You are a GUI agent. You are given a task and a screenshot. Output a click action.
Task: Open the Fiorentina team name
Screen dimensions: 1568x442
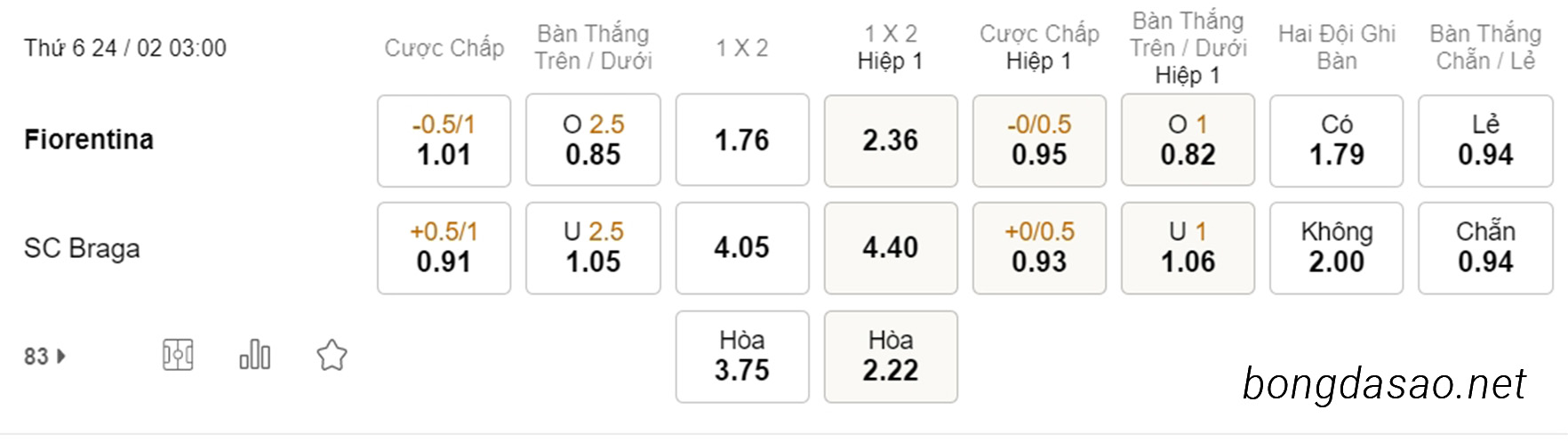pos(89,140)
